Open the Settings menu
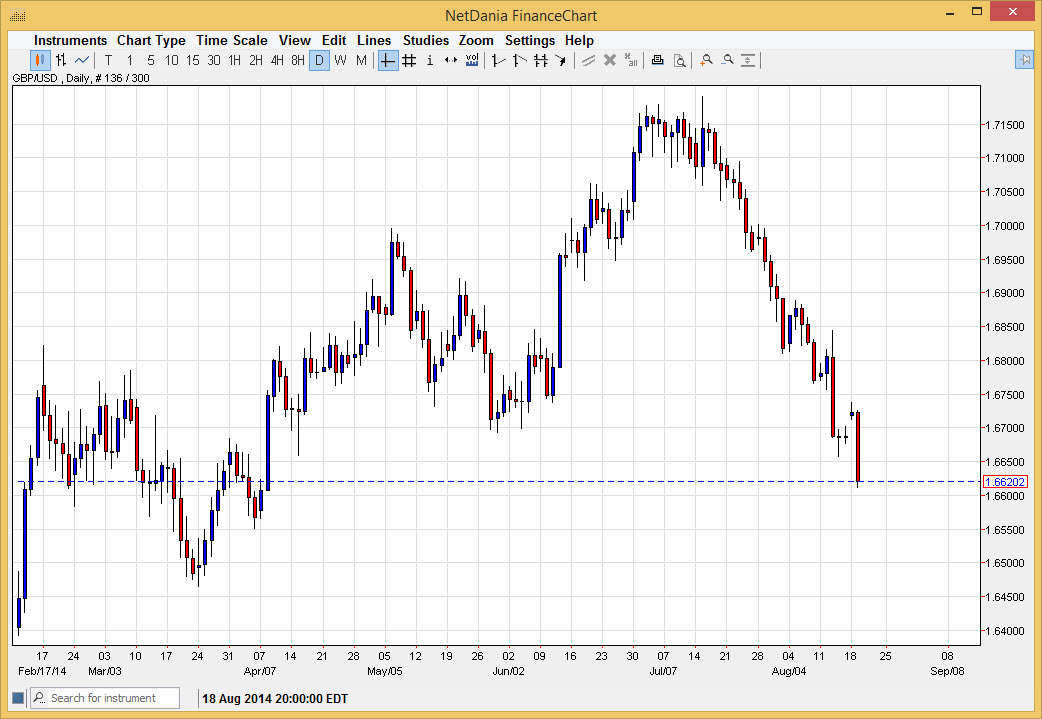Screen dimensions: 1042x719 click(529, 40)
